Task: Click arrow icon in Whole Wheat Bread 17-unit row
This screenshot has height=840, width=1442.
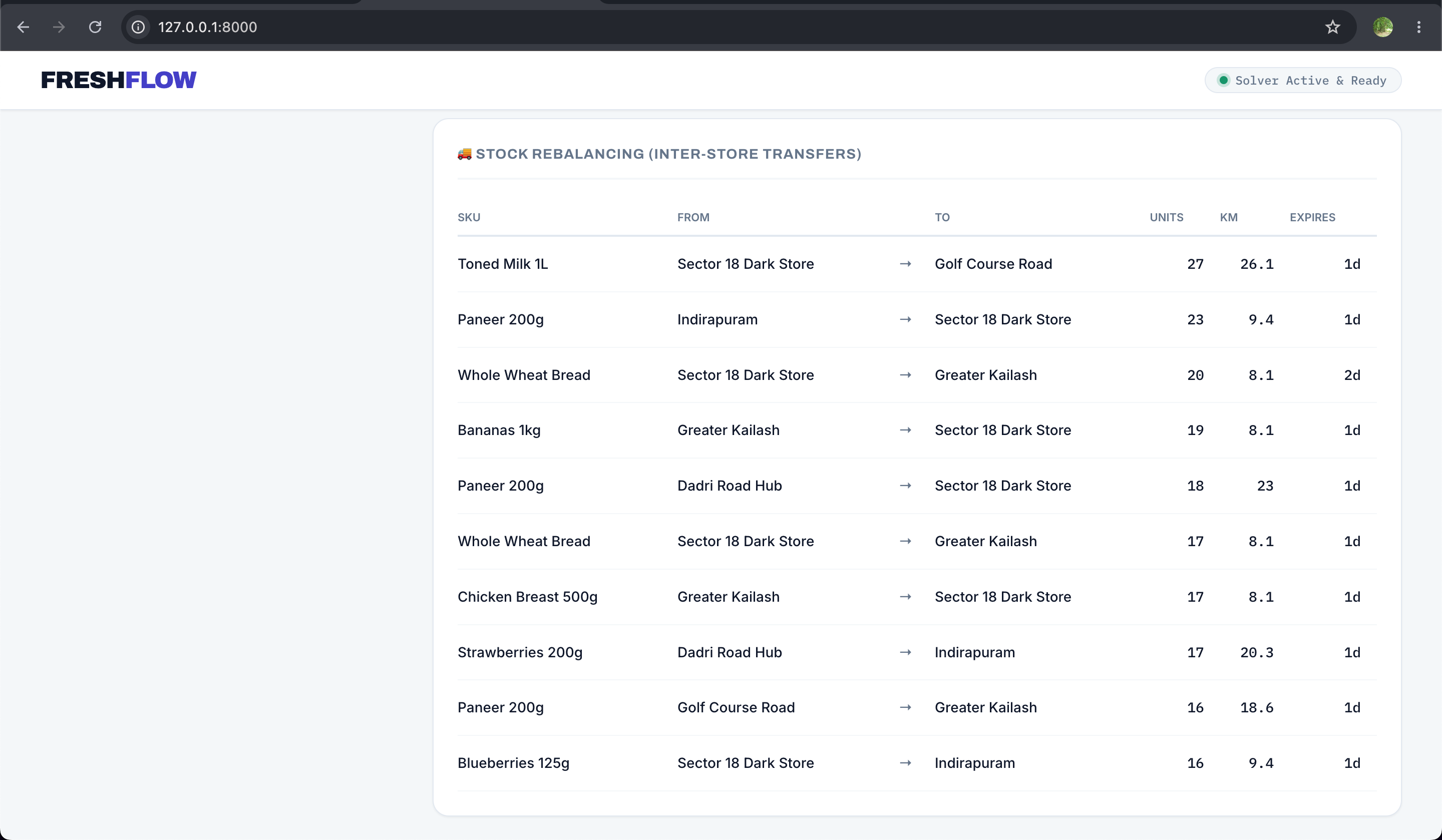Action: [905, 541]
